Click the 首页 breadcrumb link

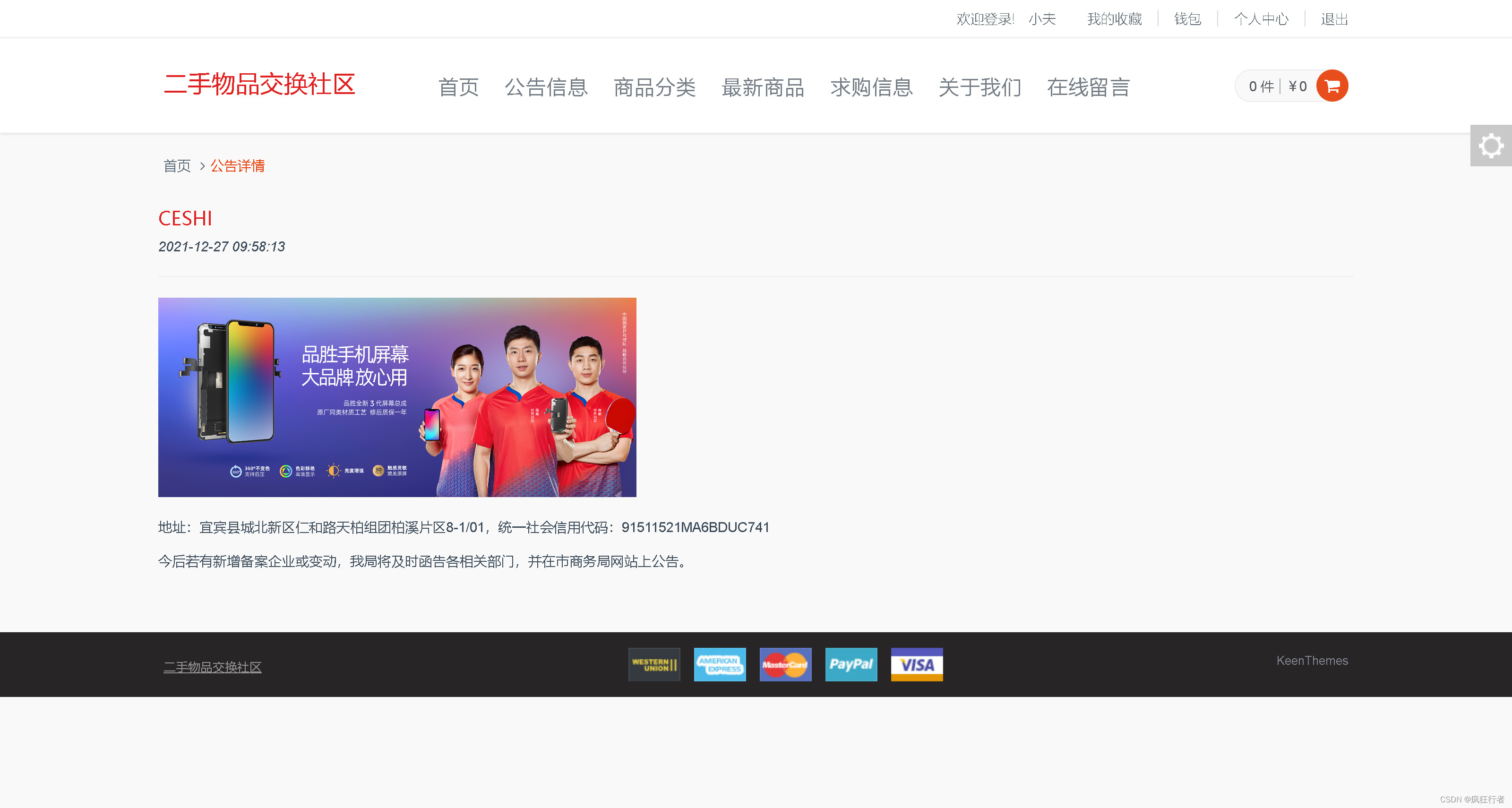pos(177,166)
